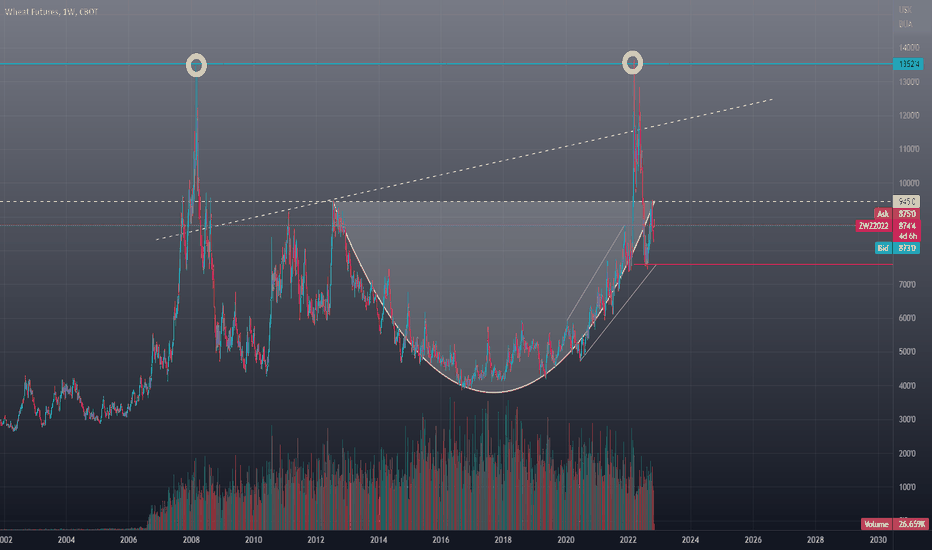This screenshot has height=550, width=932.
Task: Select the rising dashed trendline
Action: click(464, 169)
